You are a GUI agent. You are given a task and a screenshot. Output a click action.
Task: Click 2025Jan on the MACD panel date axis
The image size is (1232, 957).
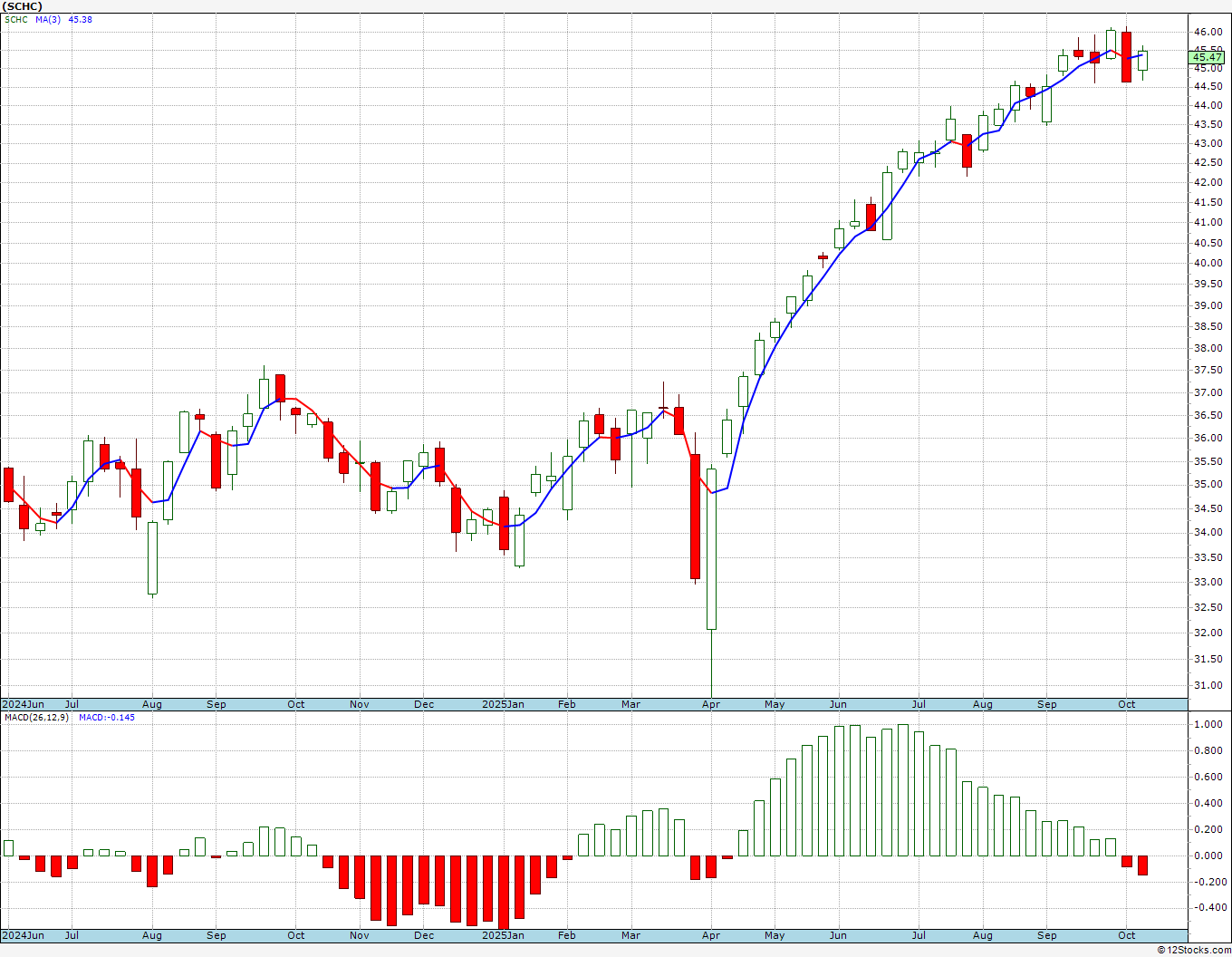point(503,935)
